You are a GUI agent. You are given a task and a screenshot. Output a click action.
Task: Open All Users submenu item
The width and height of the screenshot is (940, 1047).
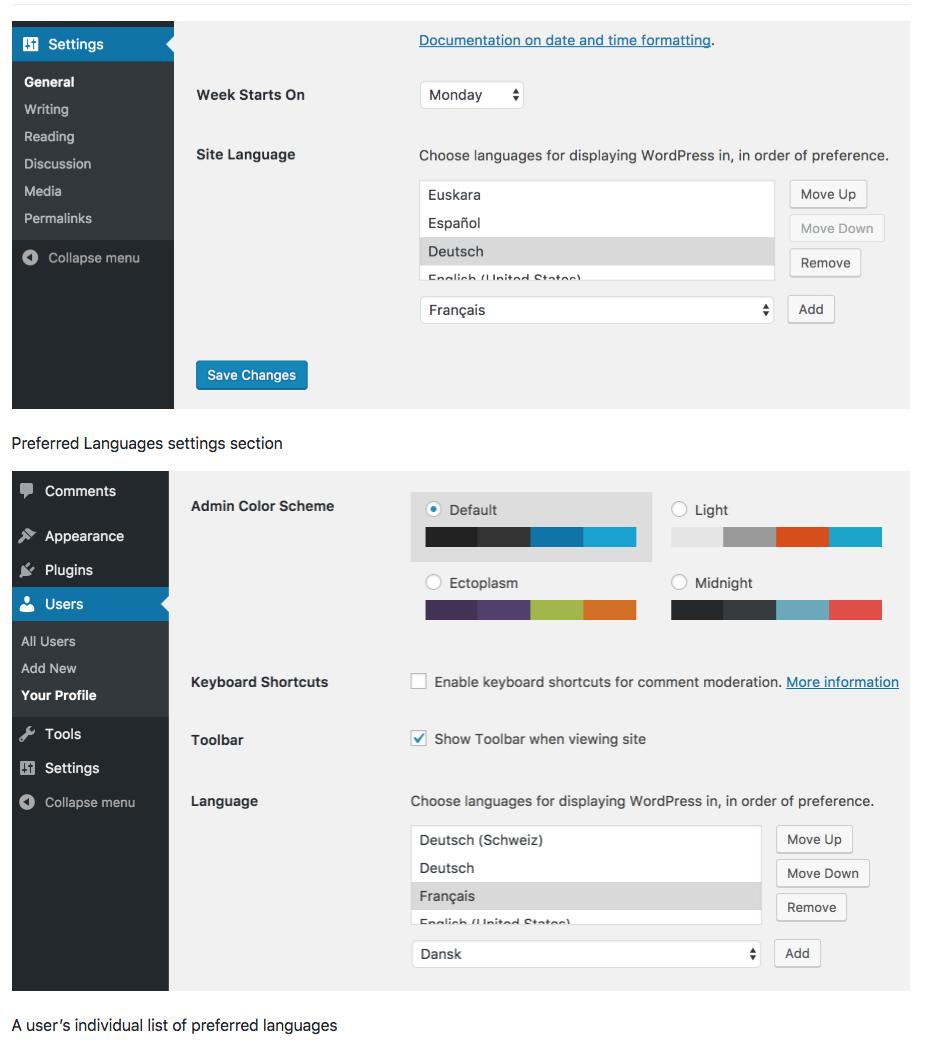(48, 641)
